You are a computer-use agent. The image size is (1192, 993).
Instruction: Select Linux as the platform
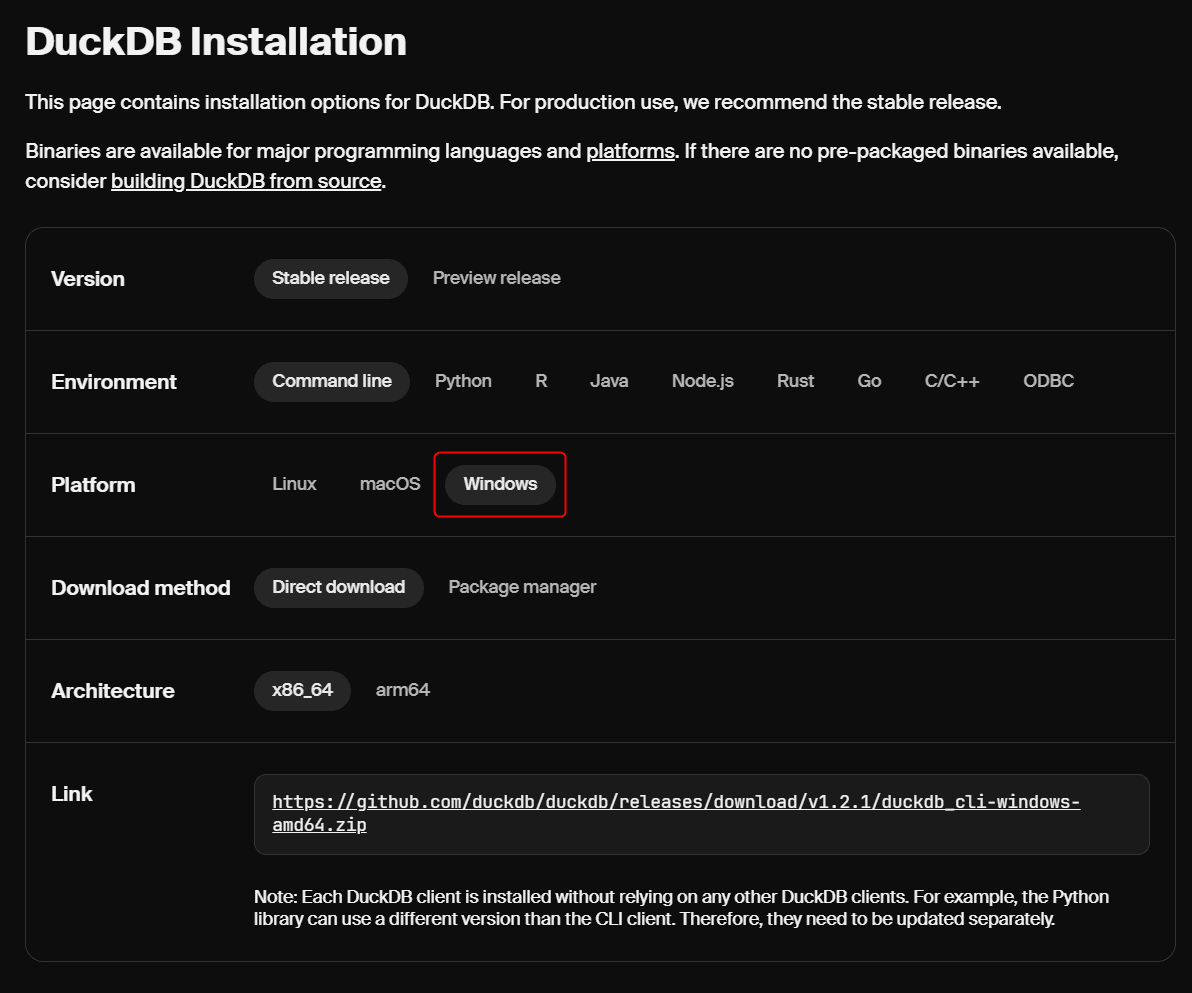[294, 484]
